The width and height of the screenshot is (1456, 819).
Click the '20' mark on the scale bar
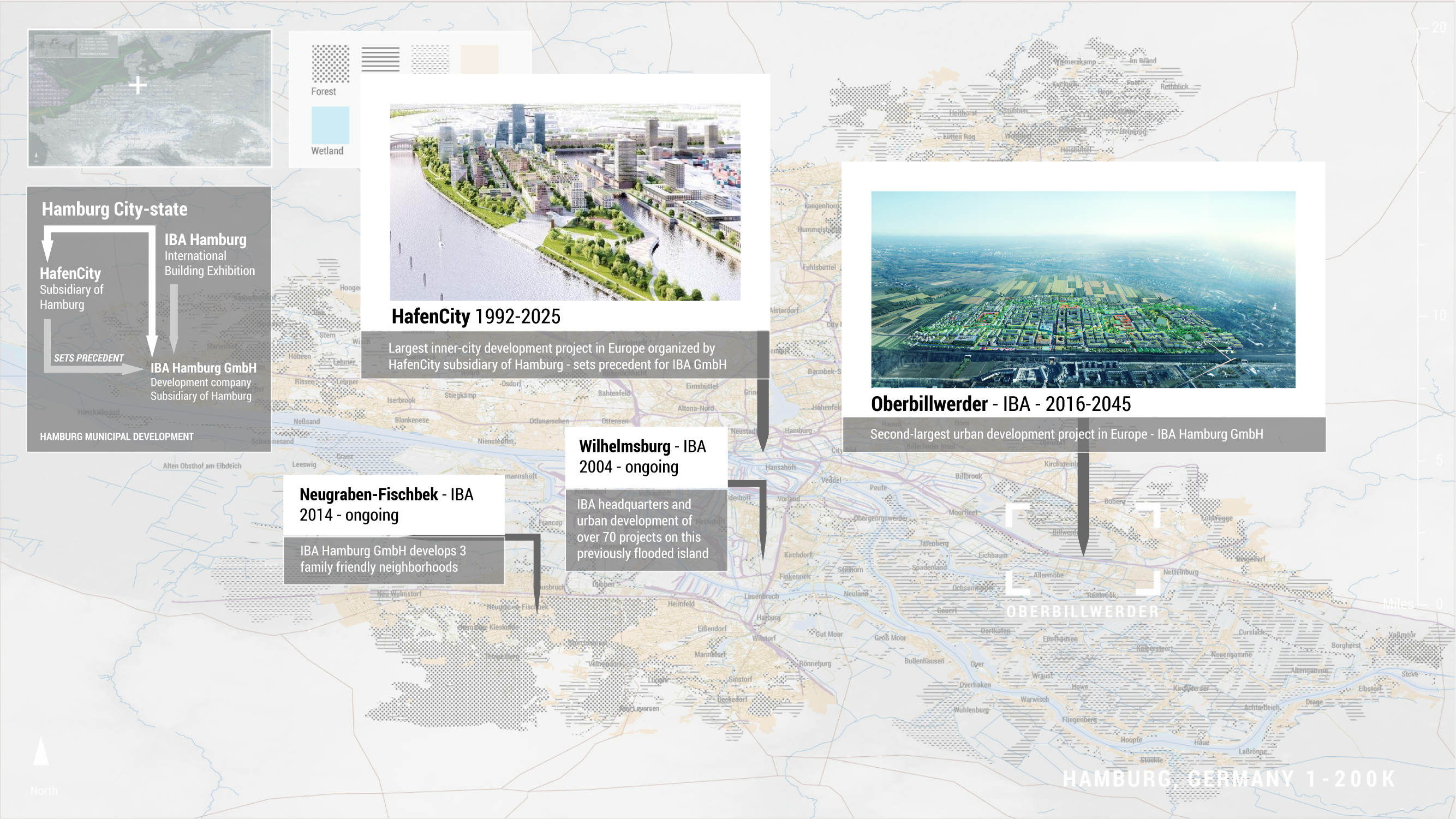point(1439,27)
